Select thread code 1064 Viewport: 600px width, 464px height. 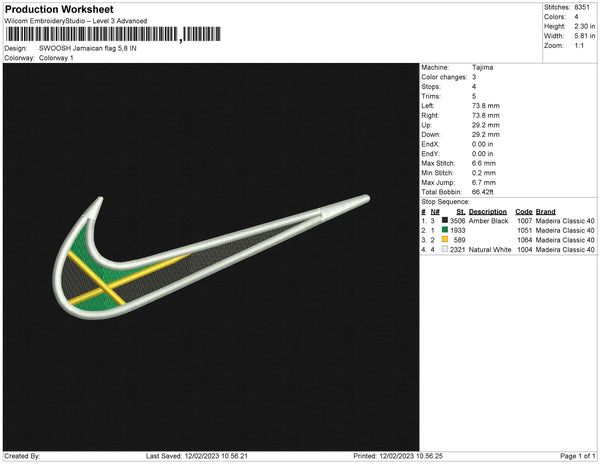click(525, 240)
